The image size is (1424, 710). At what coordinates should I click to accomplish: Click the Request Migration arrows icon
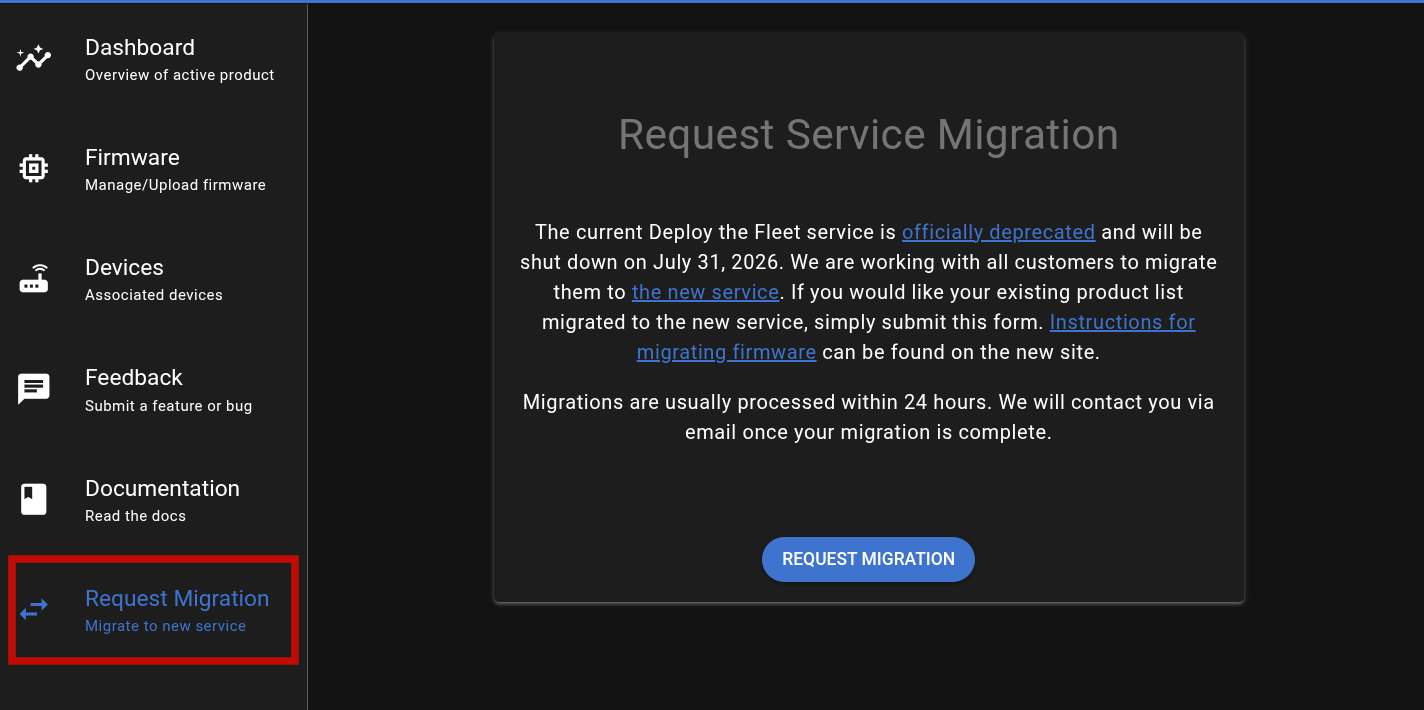(x=33, y=609)
